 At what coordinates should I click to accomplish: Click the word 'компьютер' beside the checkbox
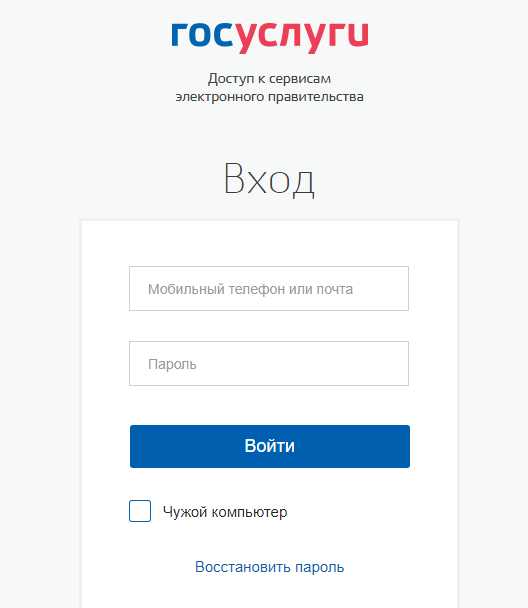(250, 512)
